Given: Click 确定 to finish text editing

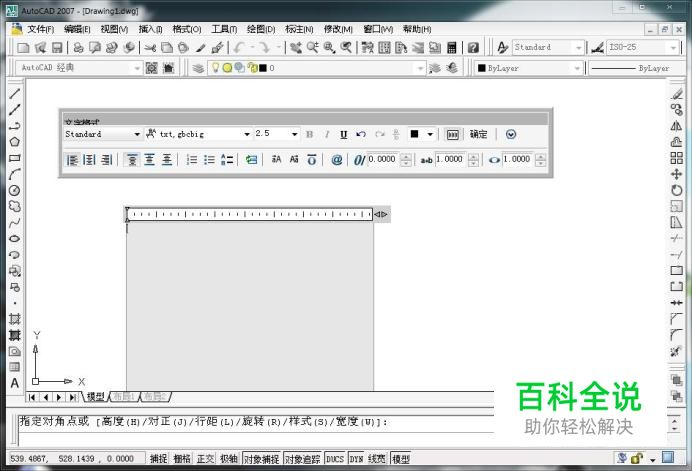Looking at the screenshot, I should coord(478,134).
